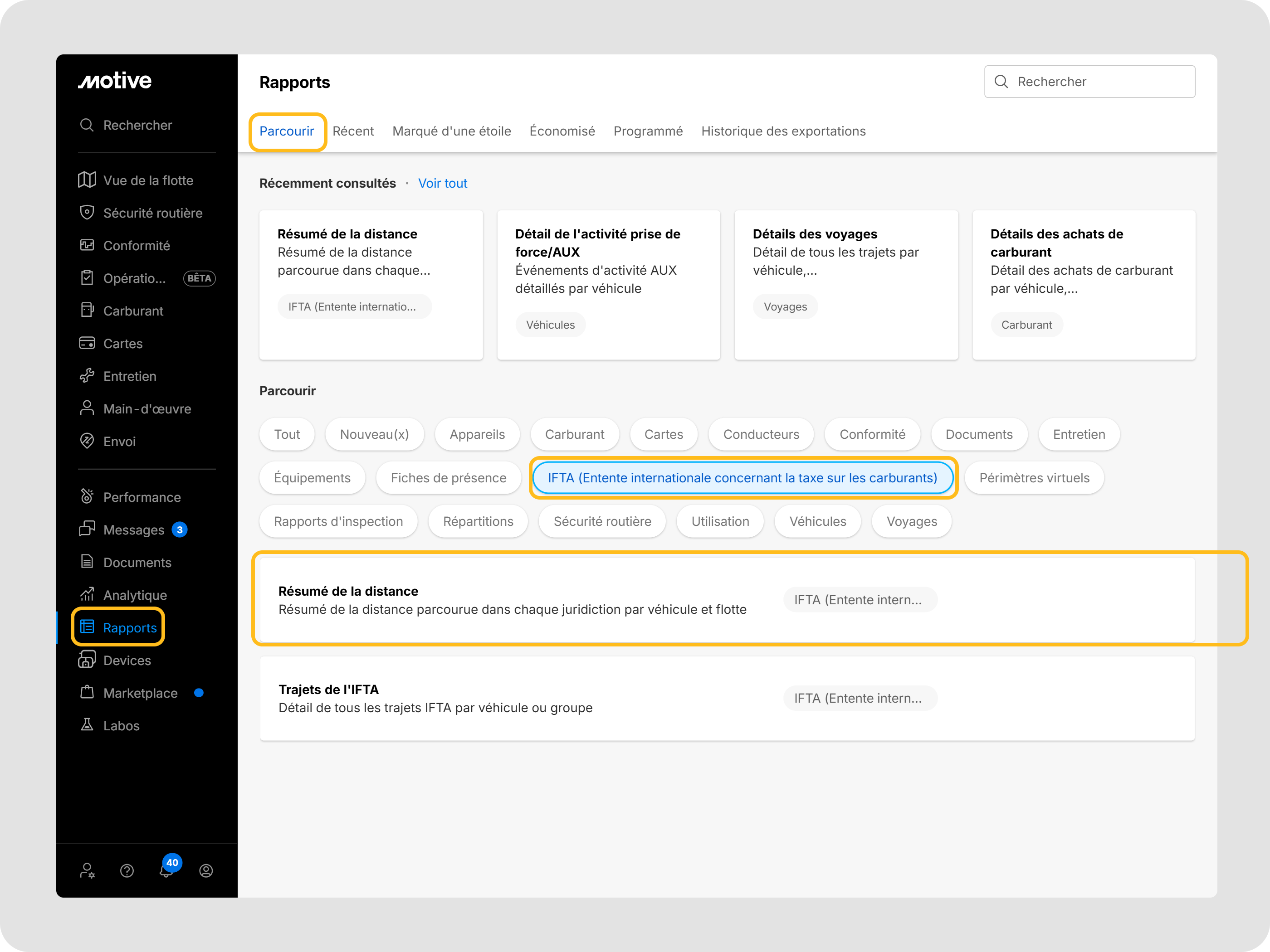1270x952 pixels.
Task: Select the Nouveau(x) filter chip
Action: (374, 434)
